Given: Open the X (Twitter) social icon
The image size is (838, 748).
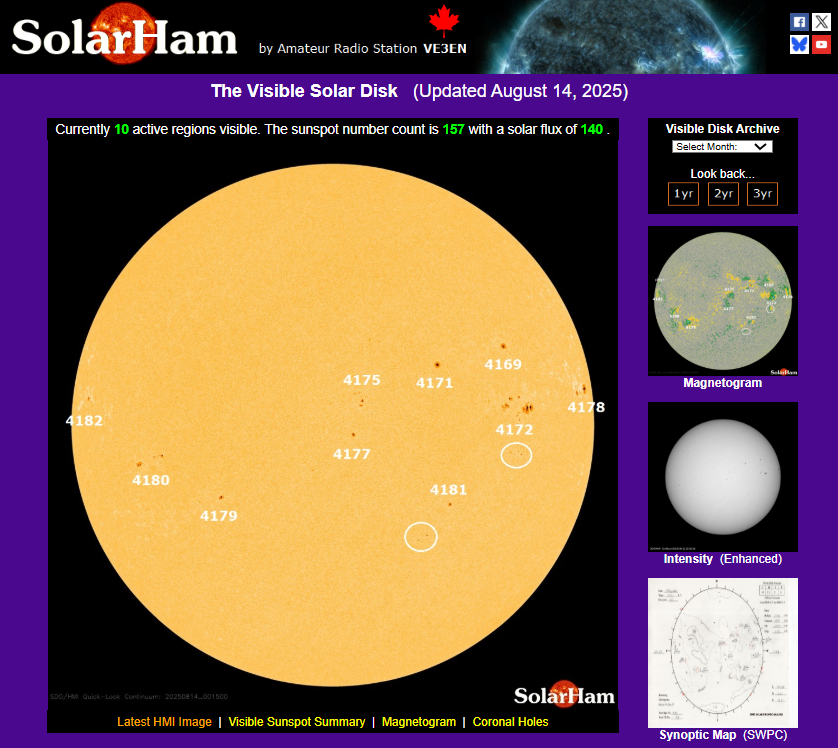Looking at the screenshot, I should coord(821,21).
